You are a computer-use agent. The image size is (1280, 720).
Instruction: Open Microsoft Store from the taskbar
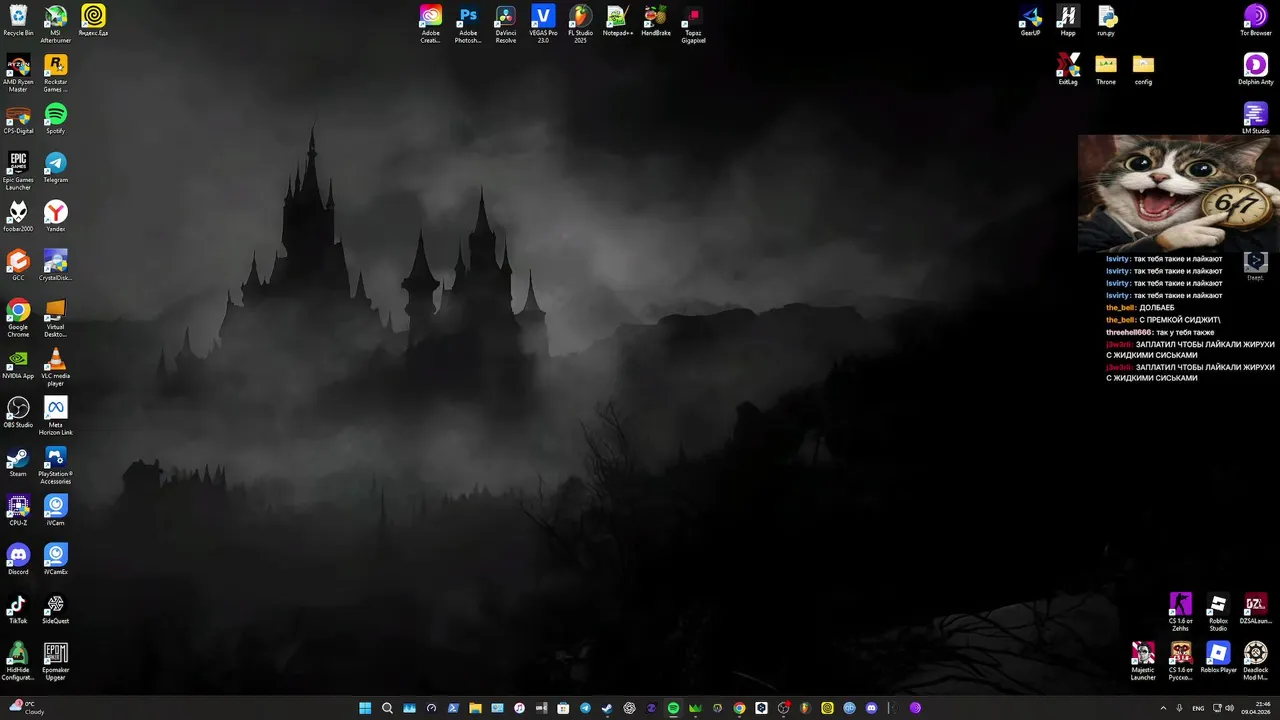click(563, 708)
